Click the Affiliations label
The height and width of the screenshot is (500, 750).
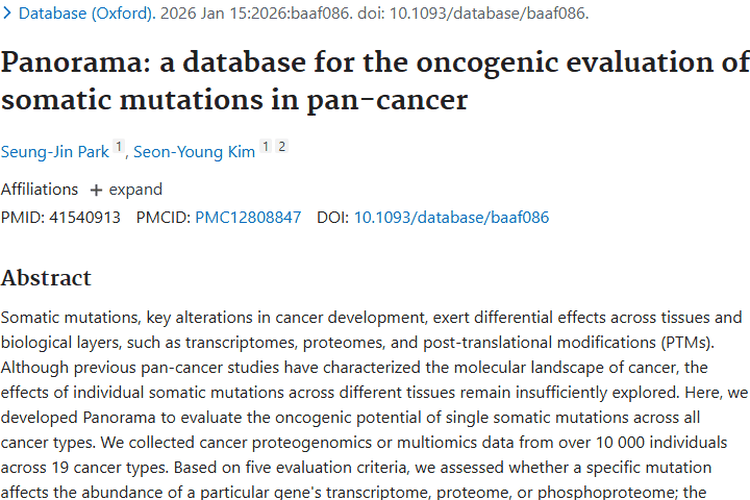[39, 190]
